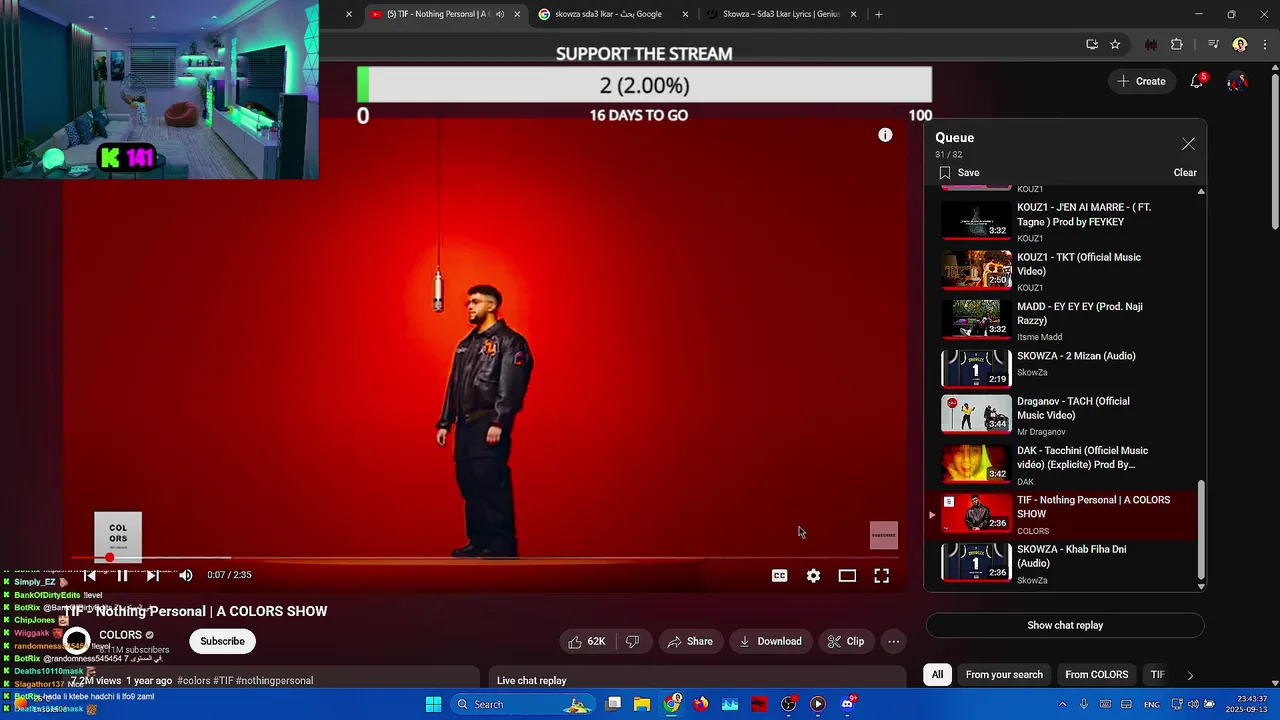This screenshot has height=720, width=1280.
Task: Switch to the Genius lyrics tab
Action: [x=782, y=14]
